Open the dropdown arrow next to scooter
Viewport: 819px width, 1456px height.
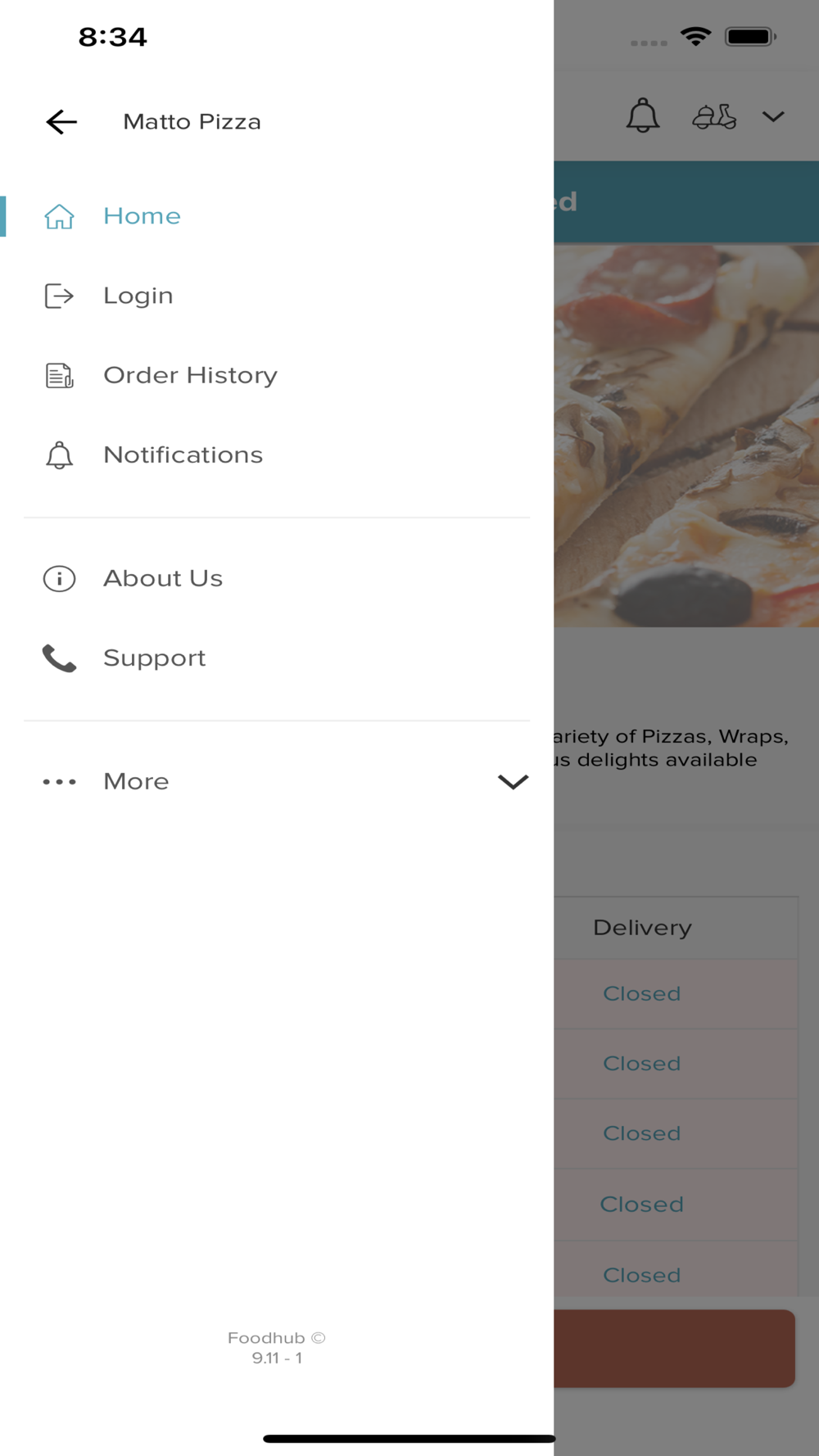773,117
